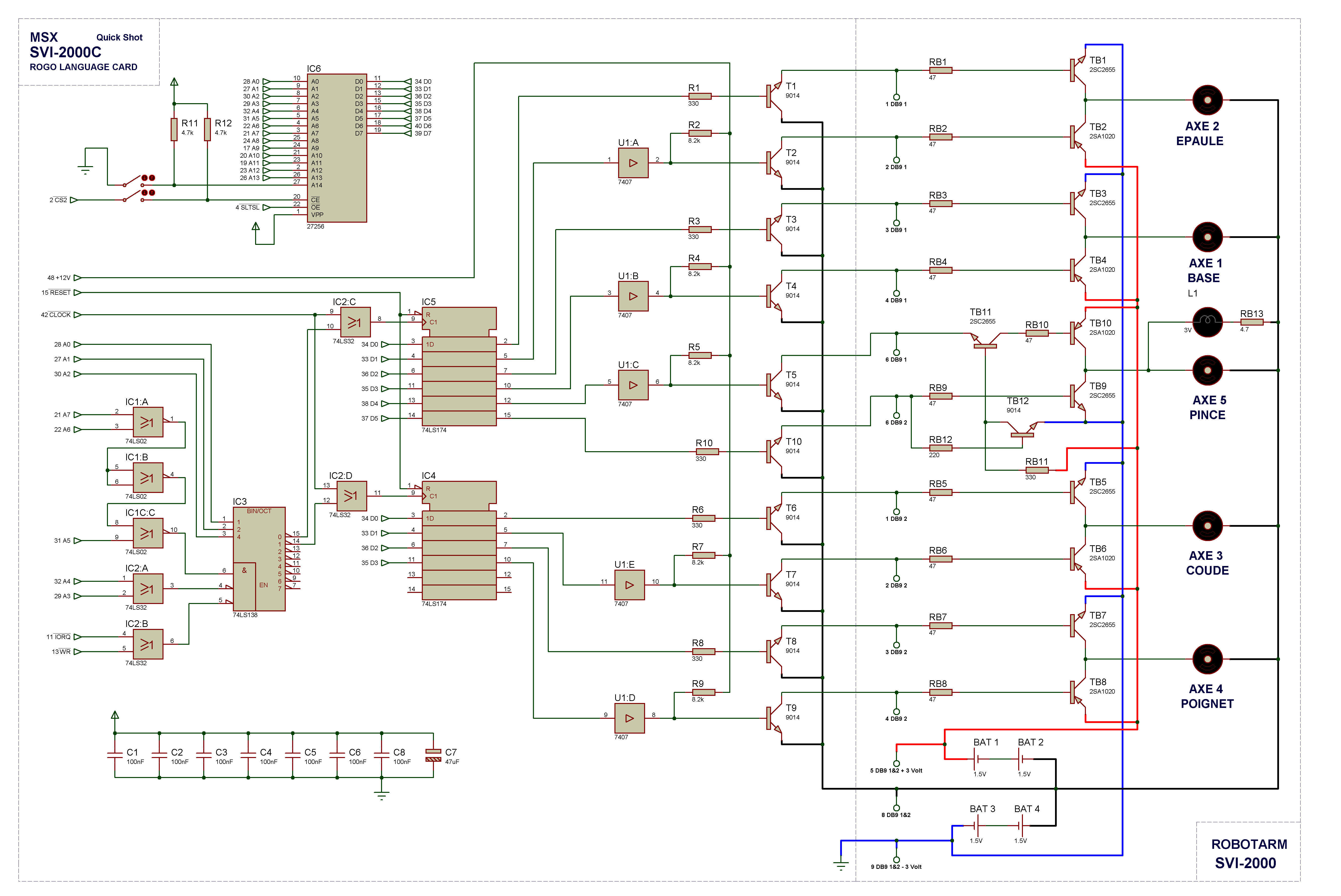Click the IC1:B 74LS02 gate
Image resolution: width=1341 pixels, height=896 pixels.
(148, 478)
